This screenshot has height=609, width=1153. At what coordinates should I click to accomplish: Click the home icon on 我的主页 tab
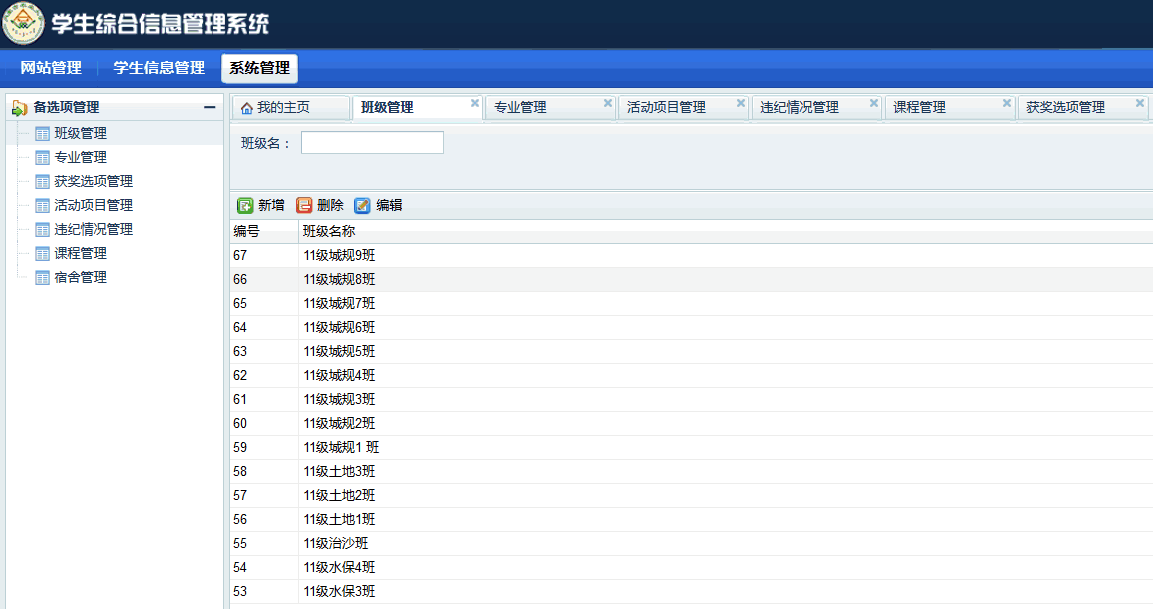[x=247, y=108]
